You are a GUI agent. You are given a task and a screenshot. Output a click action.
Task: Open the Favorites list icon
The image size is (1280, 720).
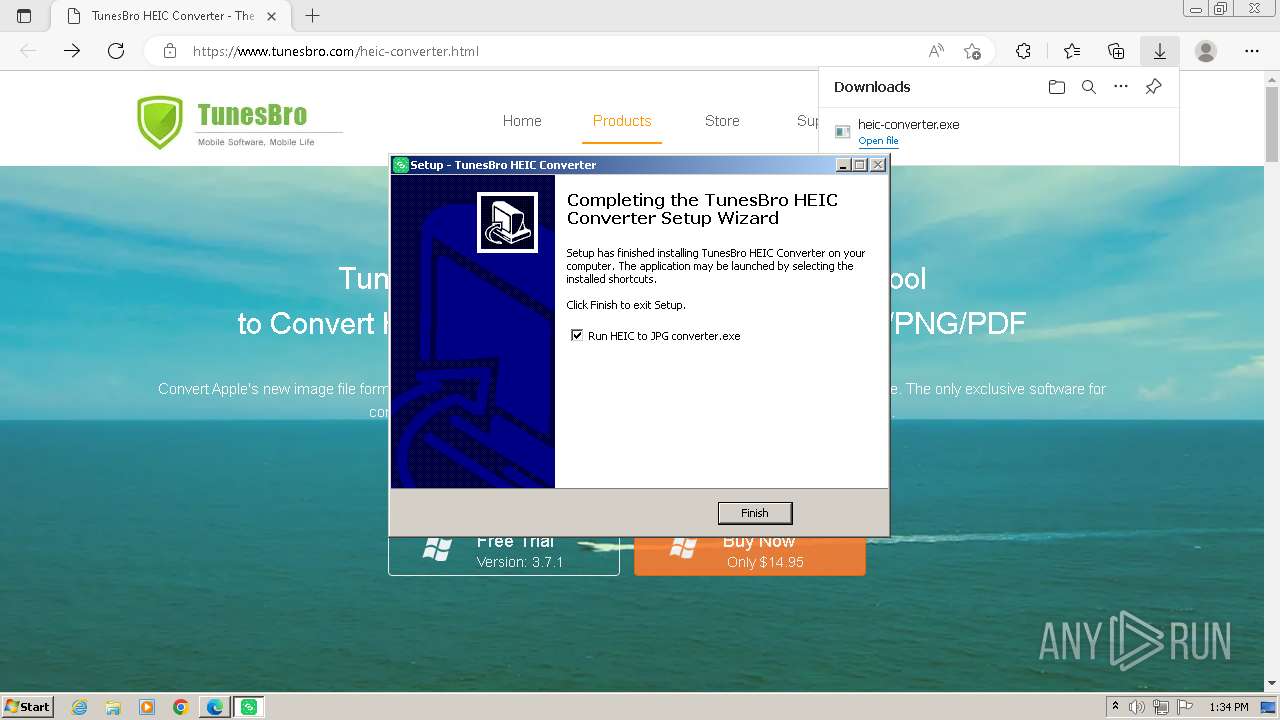tap(1072, 51)
